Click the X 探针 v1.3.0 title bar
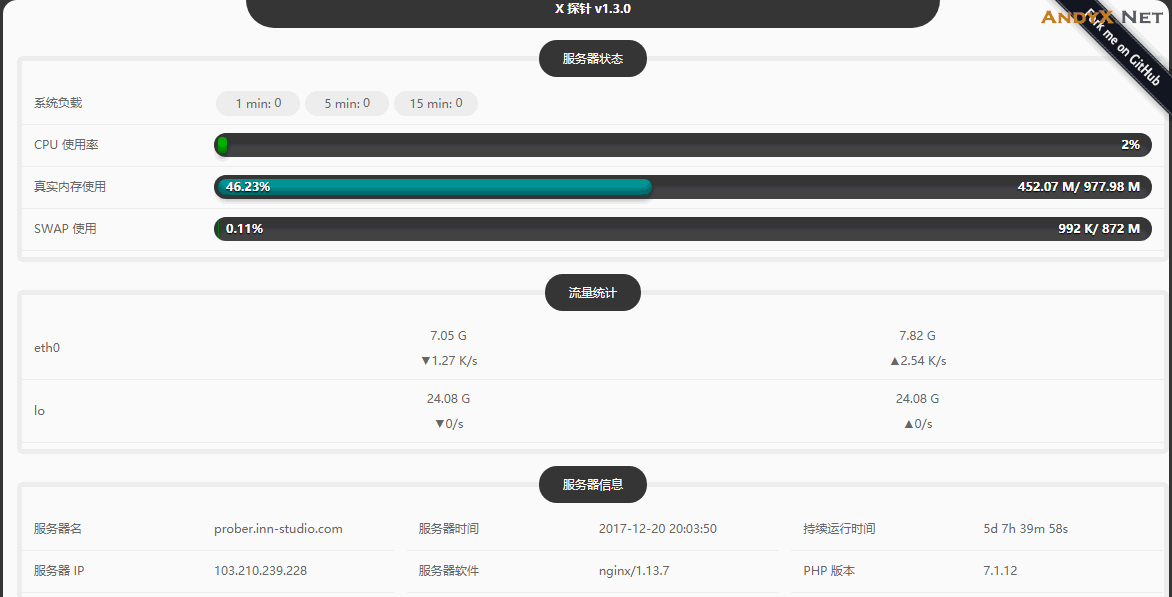This screenshot has width=1172, height=597. click(x=592, y=10)
